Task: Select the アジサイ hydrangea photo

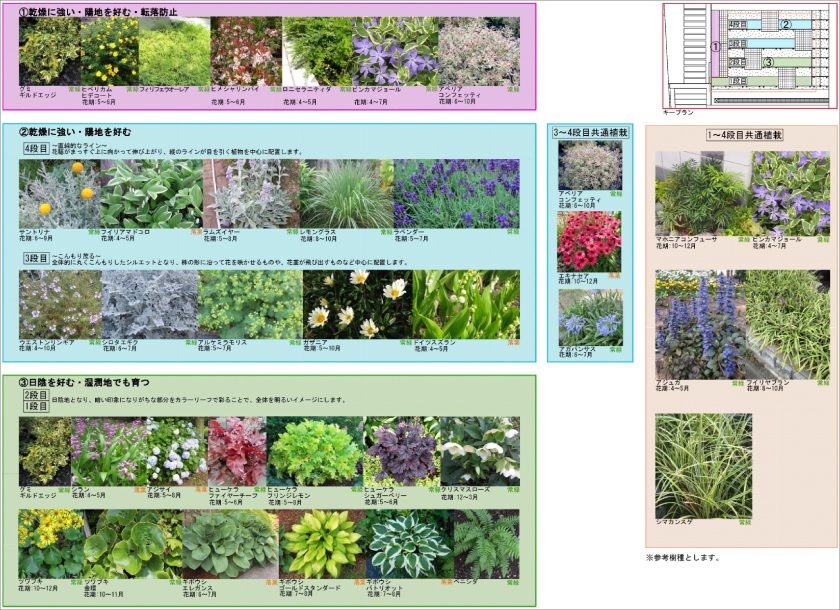Action: 177,451
